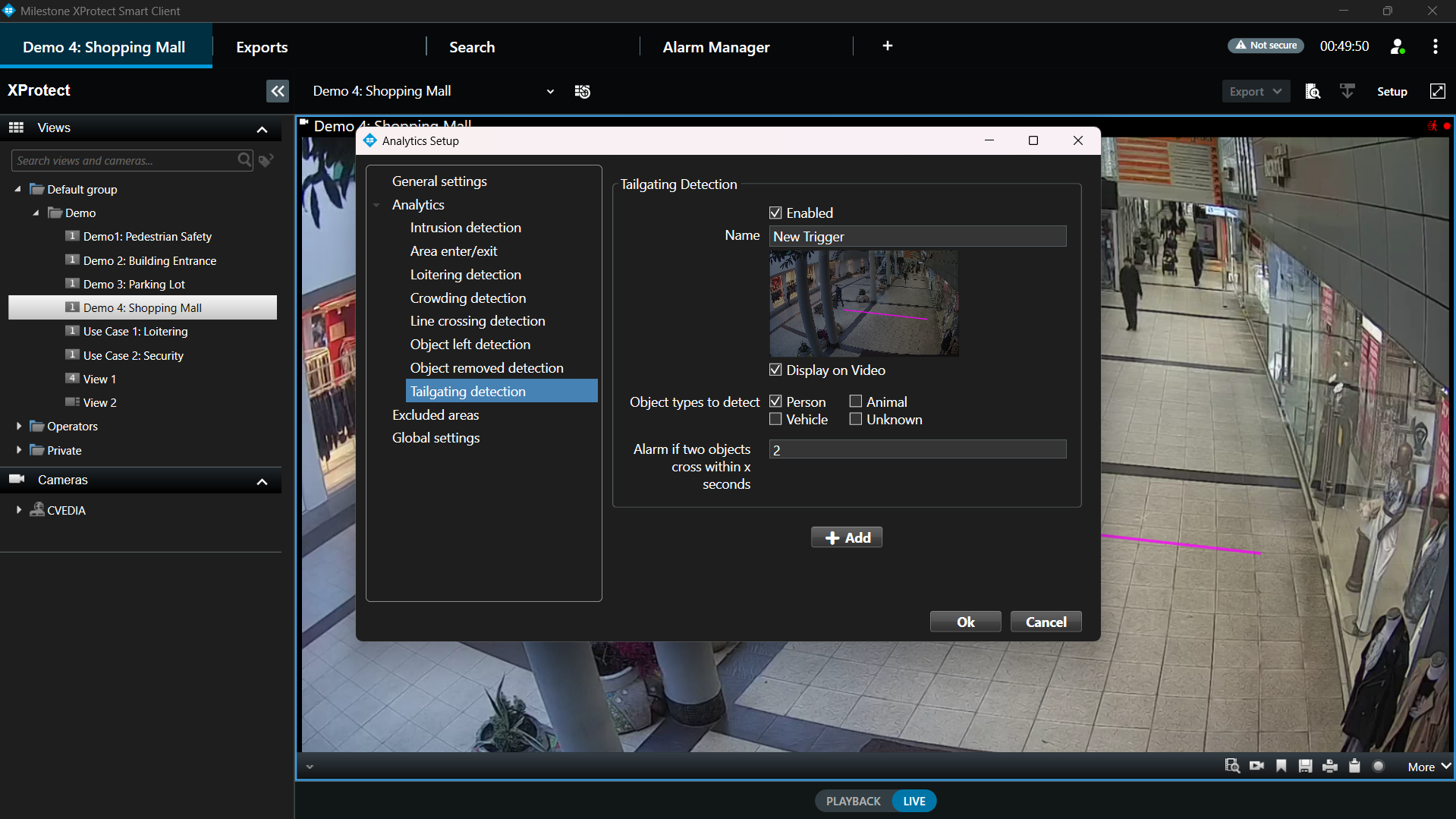Viewport: 1456px width, 819px height.
Task: Open camera search from video toolbar
Action: (x=1232, y=766)
